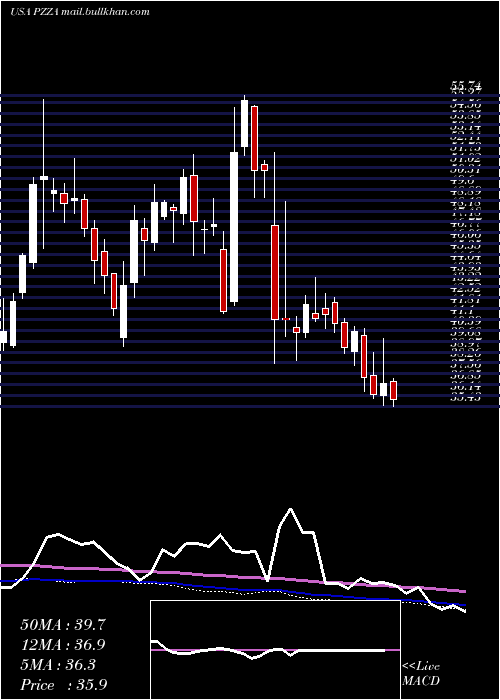Click the 'USA PZZA mail.bullkhan.com' chart title
The width and height of the screenshot is (500, 700).
tap(79, 12)
